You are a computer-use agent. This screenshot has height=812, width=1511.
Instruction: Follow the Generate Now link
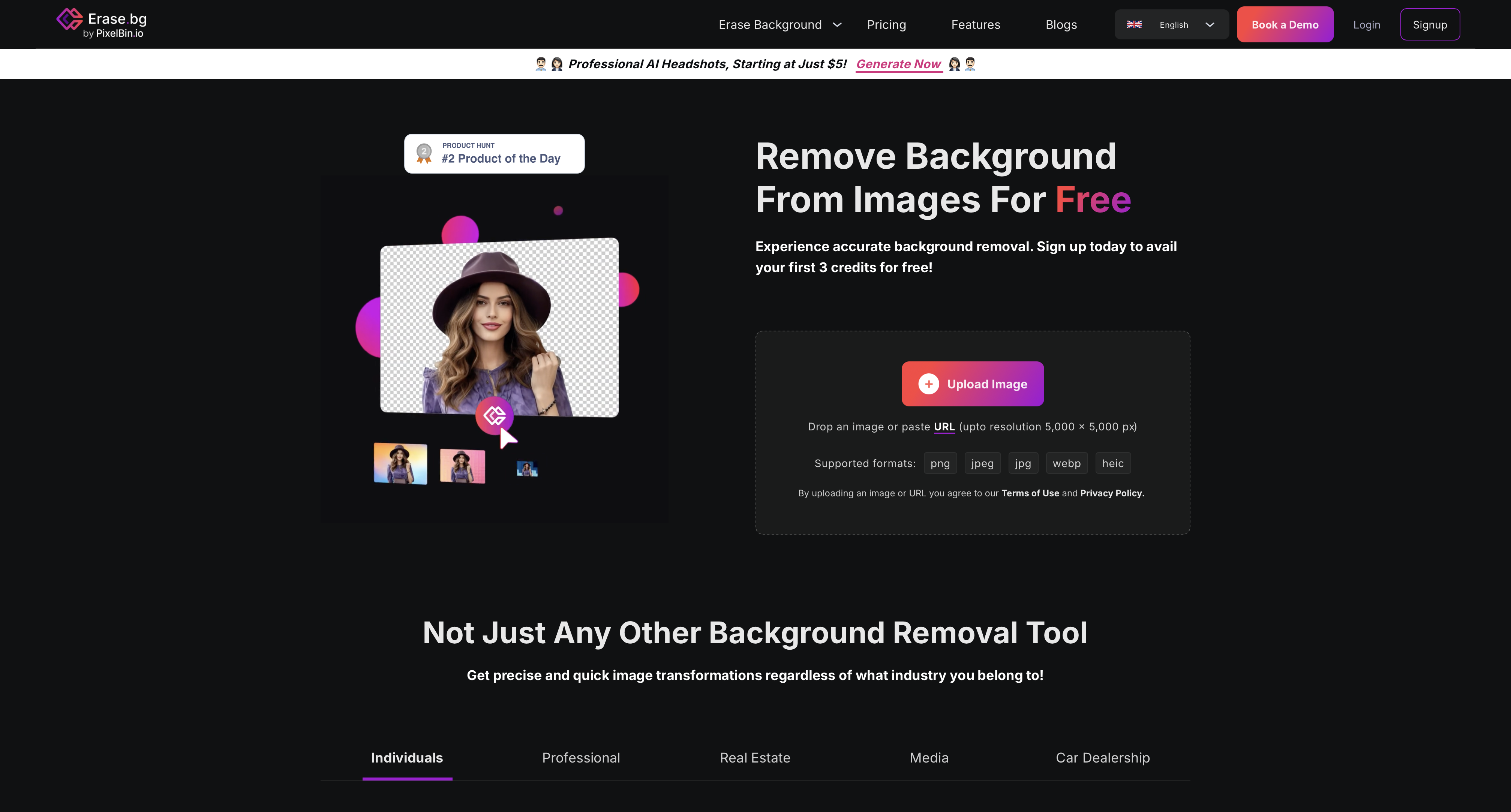click(898, 64)
